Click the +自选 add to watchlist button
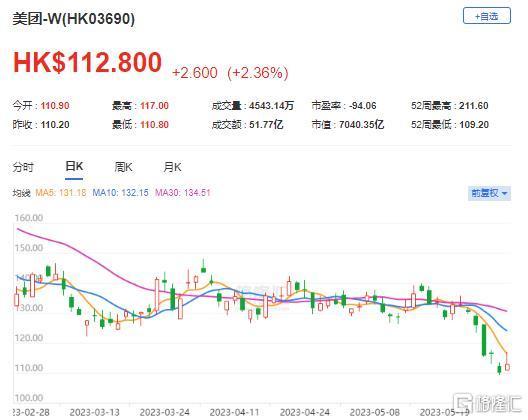Screen dimensions: 528x420 (x=487, y=16)
